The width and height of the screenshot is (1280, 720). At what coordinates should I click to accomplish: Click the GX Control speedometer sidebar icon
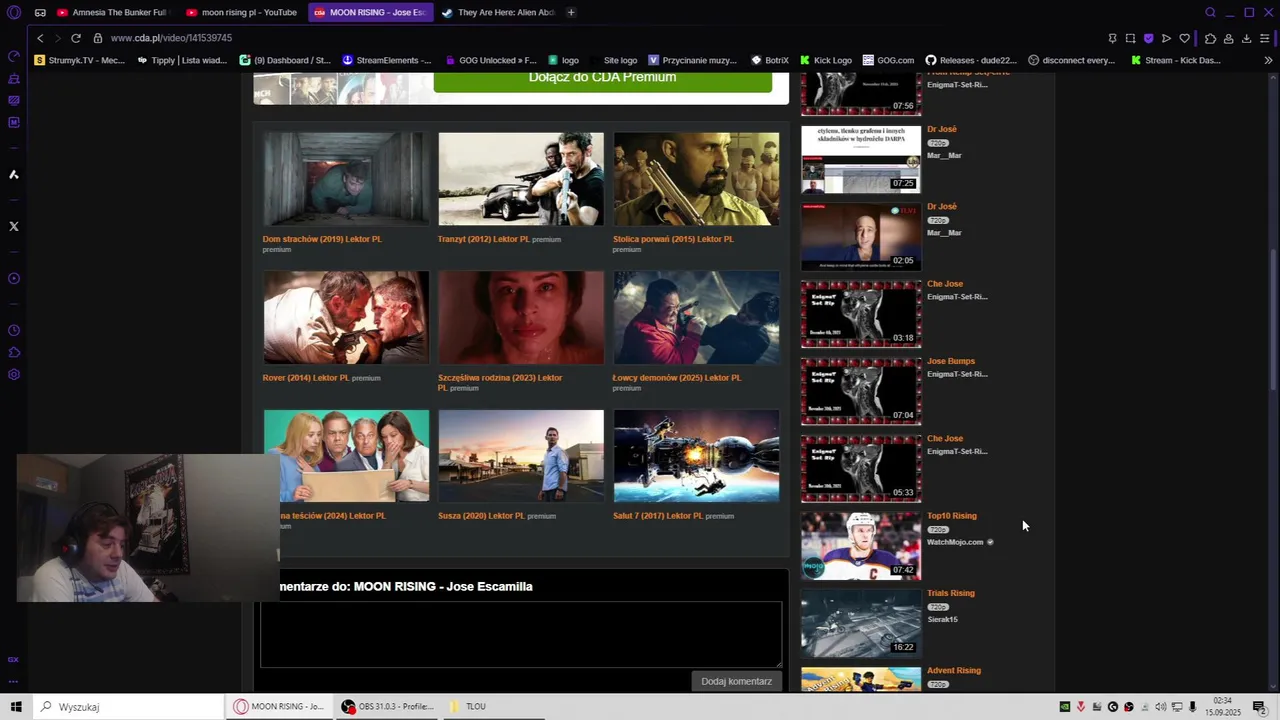coord(14,56)
